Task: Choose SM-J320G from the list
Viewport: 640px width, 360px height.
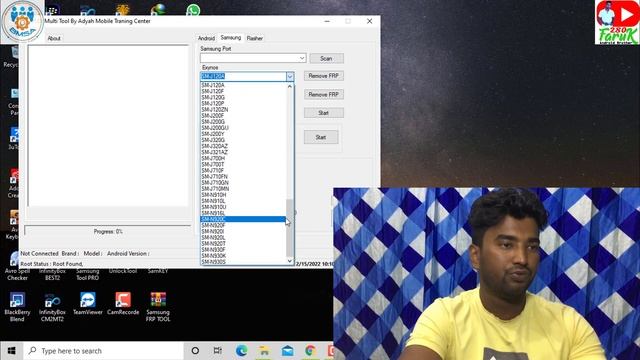Action: pyautogui.click(x=243, y=140)
